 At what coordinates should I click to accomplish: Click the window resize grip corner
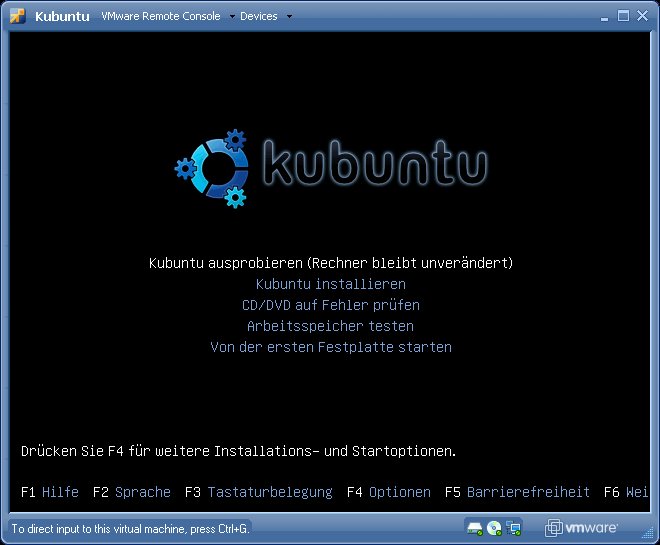tap(647, 533)
